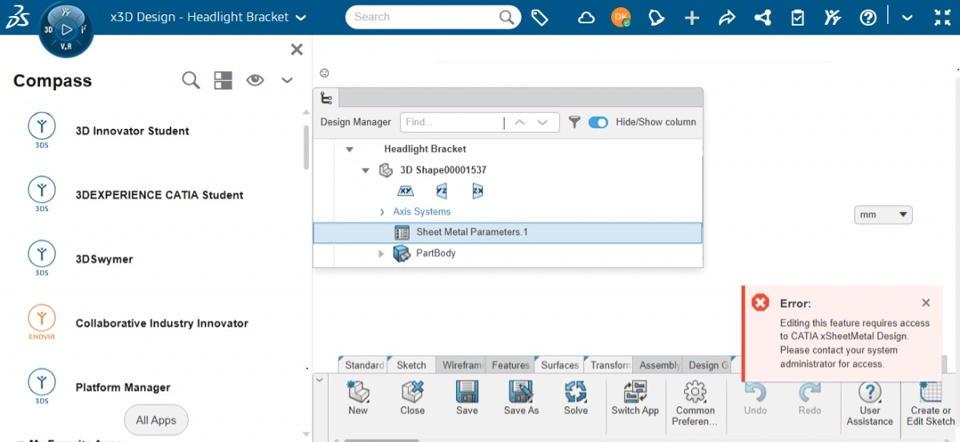Click the New toolbar button

coord(358,398)
